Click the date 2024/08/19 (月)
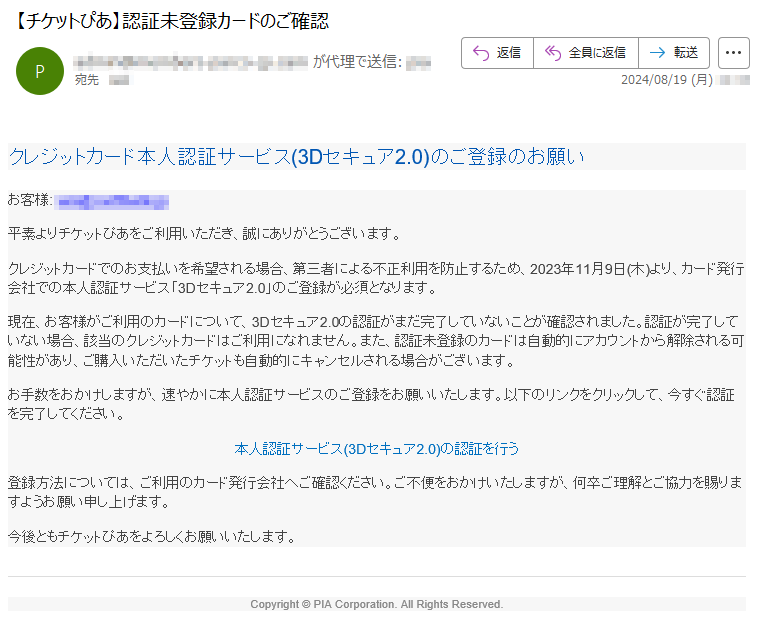Viewport: 759px width, 619px height. 667,79
